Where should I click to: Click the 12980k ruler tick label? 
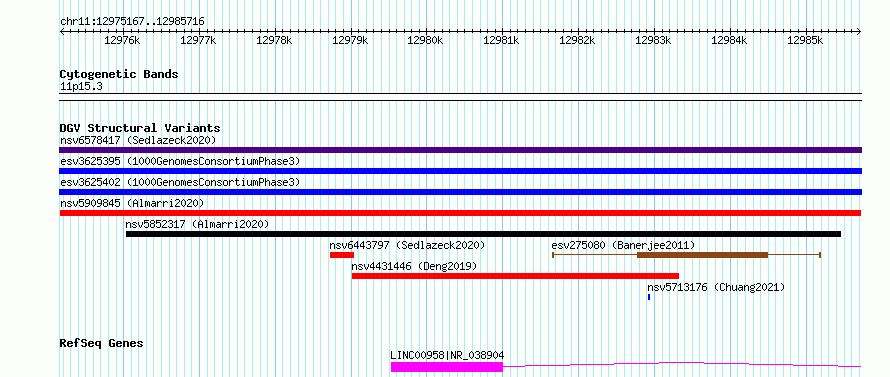point(426,40)
